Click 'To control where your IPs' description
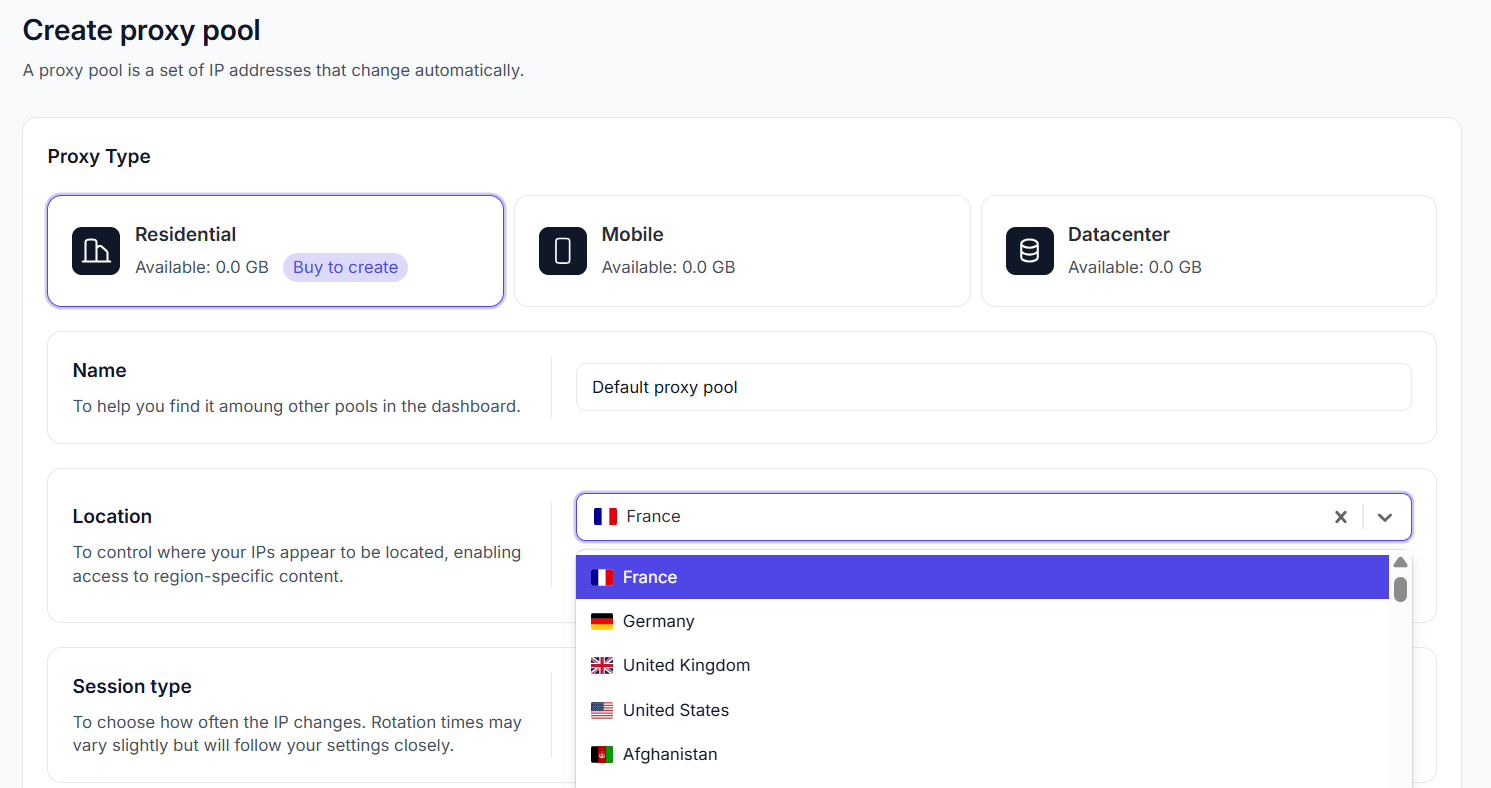 [297, 564]
